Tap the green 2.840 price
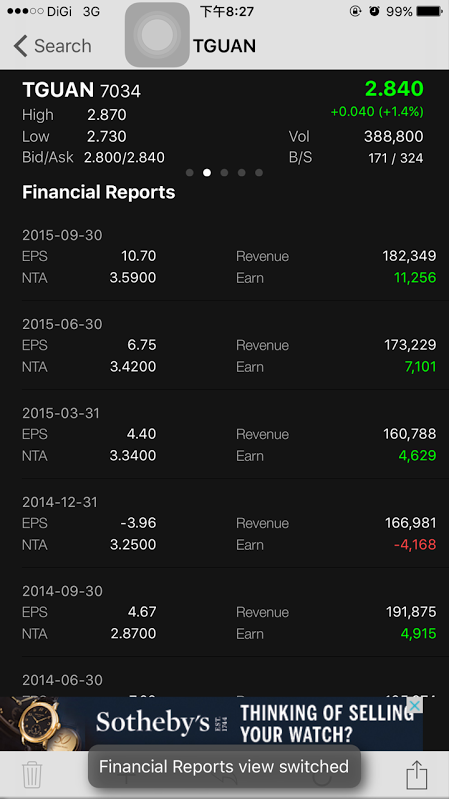 point(394,89)
